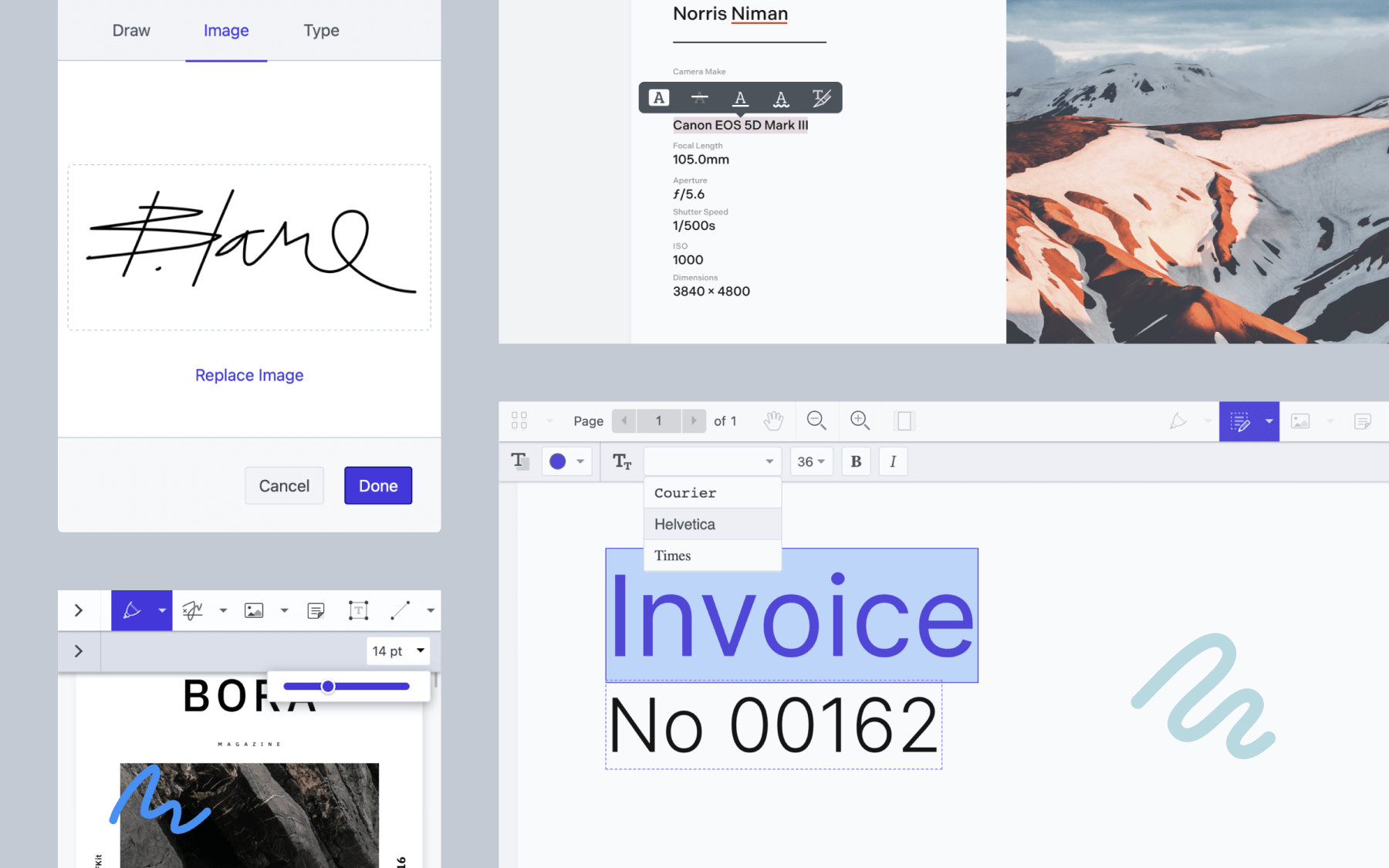Select the signature tool icon
The image size is (1389, 868).
(192, 610)
